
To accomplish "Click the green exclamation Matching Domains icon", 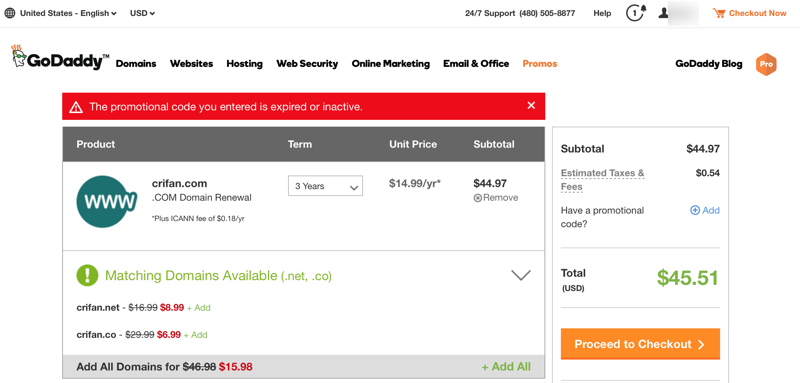I will pyautogui.click(x=87, y=275).
